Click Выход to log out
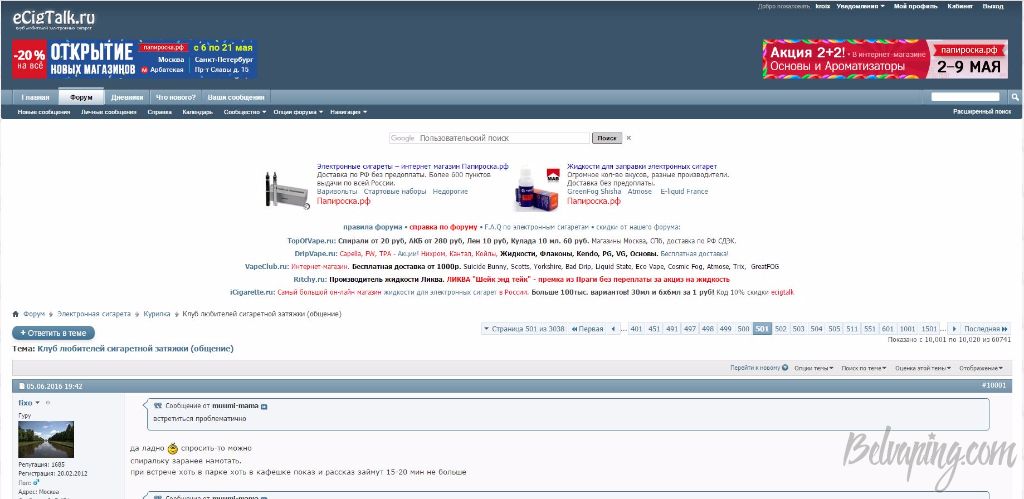 (x=993, y=6)
